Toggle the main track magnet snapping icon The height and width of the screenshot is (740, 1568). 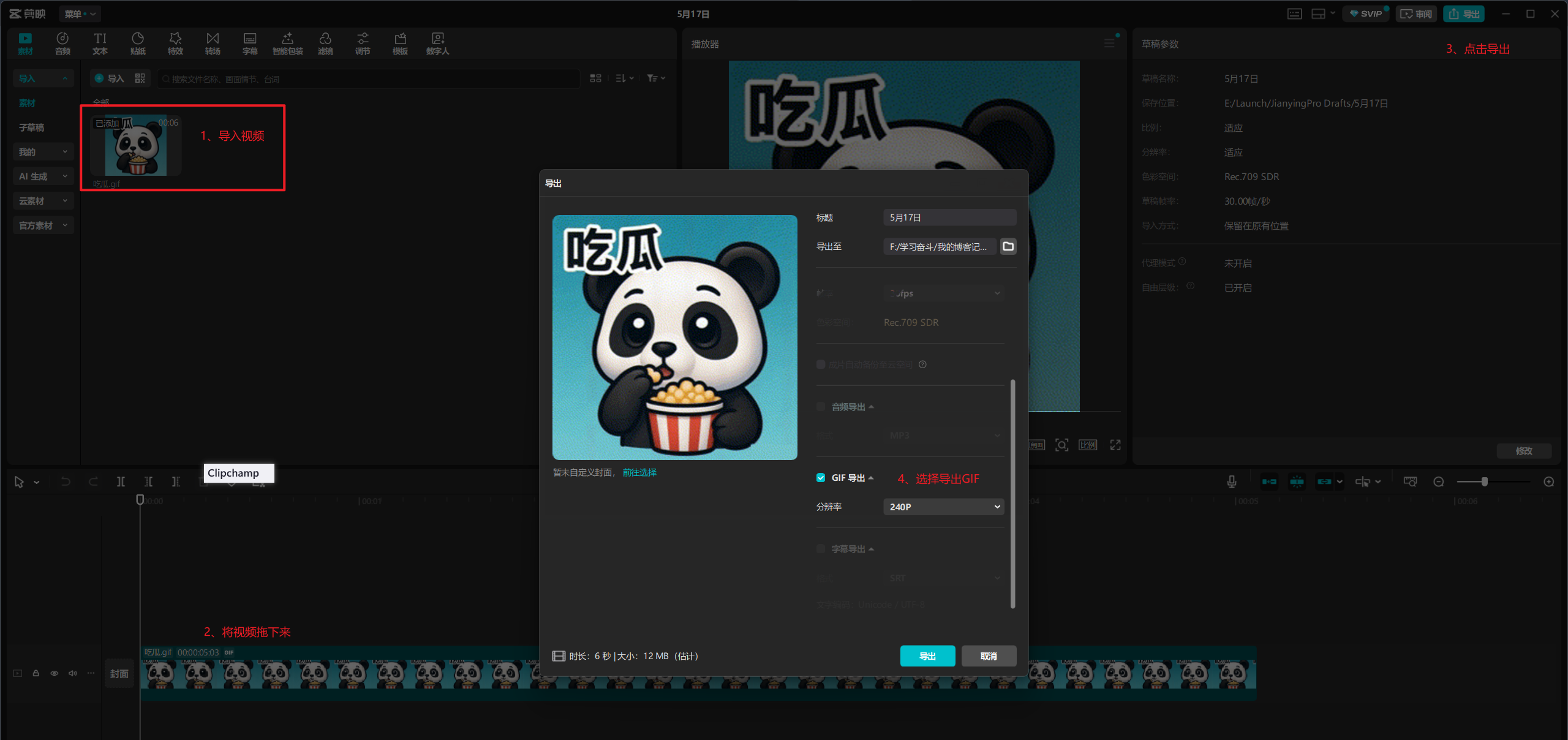coord(1269,481)
